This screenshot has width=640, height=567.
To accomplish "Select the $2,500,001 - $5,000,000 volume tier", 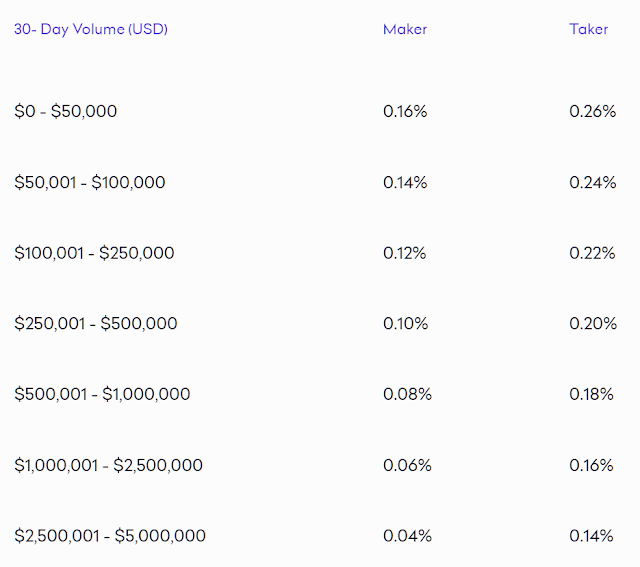I will click(x=110, y=536).
